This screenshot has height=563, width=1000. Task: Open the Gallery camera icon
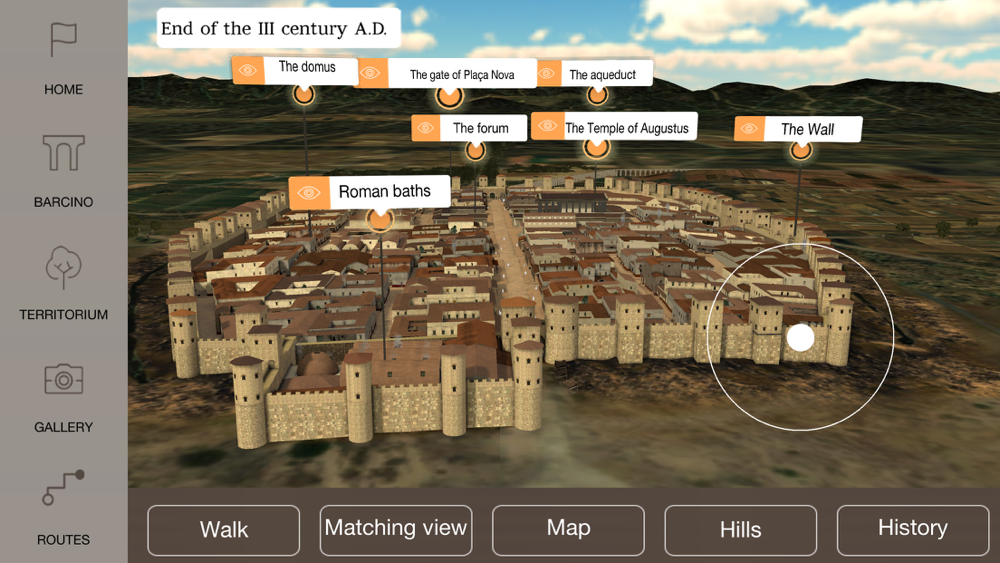(x=63, y=379)
